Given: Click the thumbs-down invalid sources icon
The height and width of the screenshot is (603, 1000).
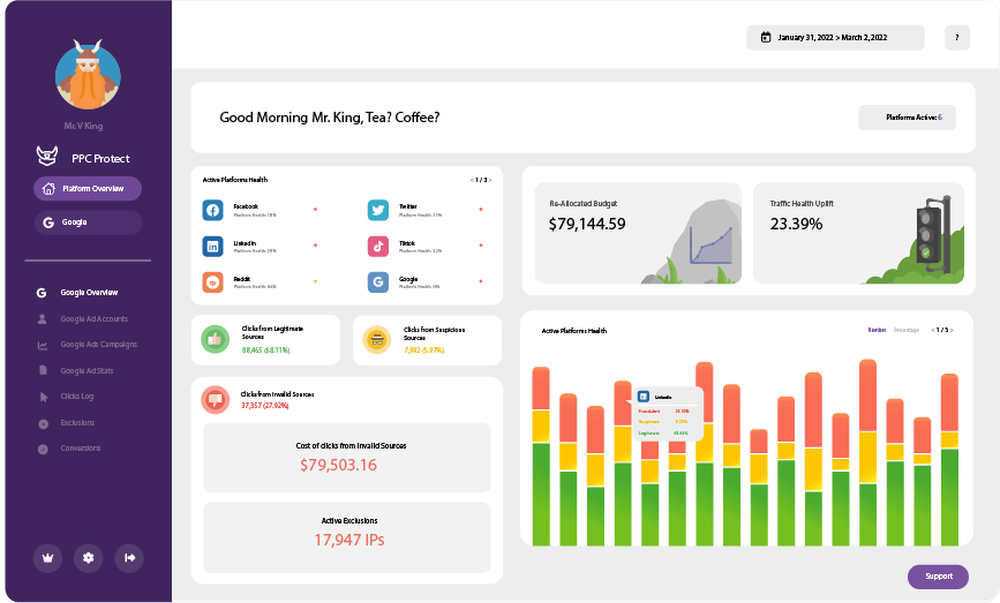Looking at the screenshot, I should (215, 400).
